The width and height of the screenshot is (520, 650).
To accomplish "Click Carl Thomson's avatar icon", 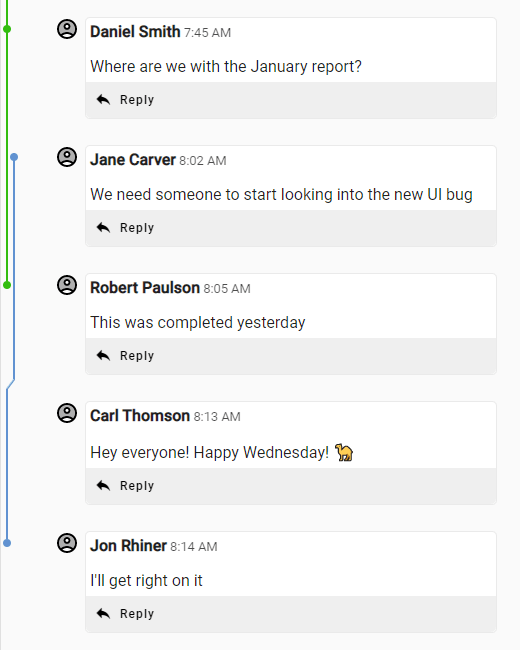I will coord(67,413).
